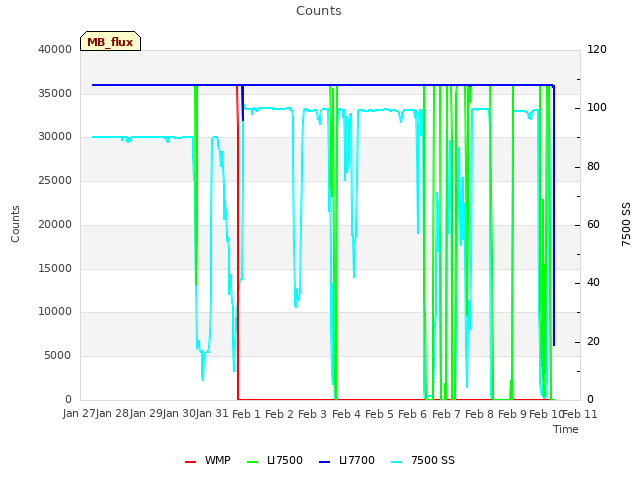The image size is (640, 480).
Task: Click the cyan 7500 SS legend swatch
Action: click(x=396, y=462)
